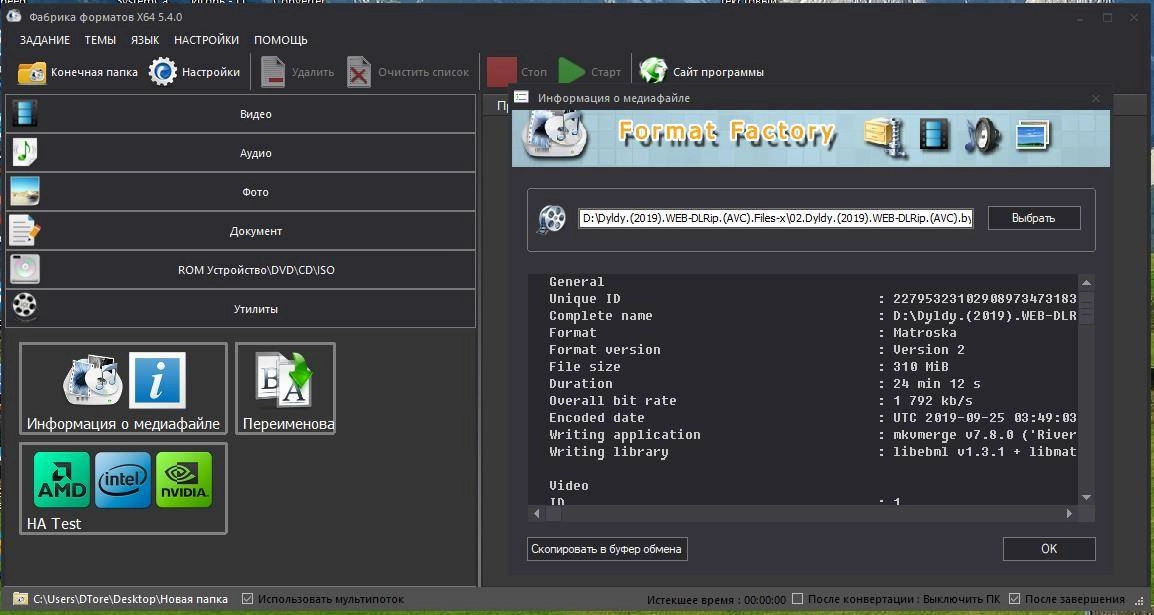Image resolution: width=1154 pixels, height=615 pixels.
Task: Click picture icon in dialog banner
Action: click(x=1033, y=136)
